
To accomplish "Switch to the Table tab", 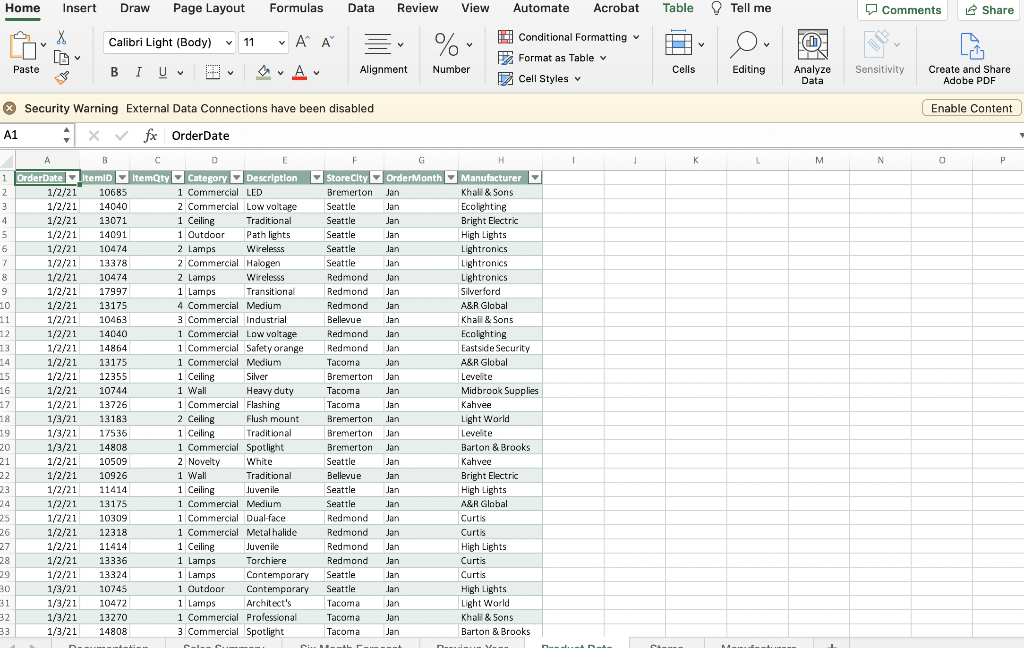I will click(678, 8).
